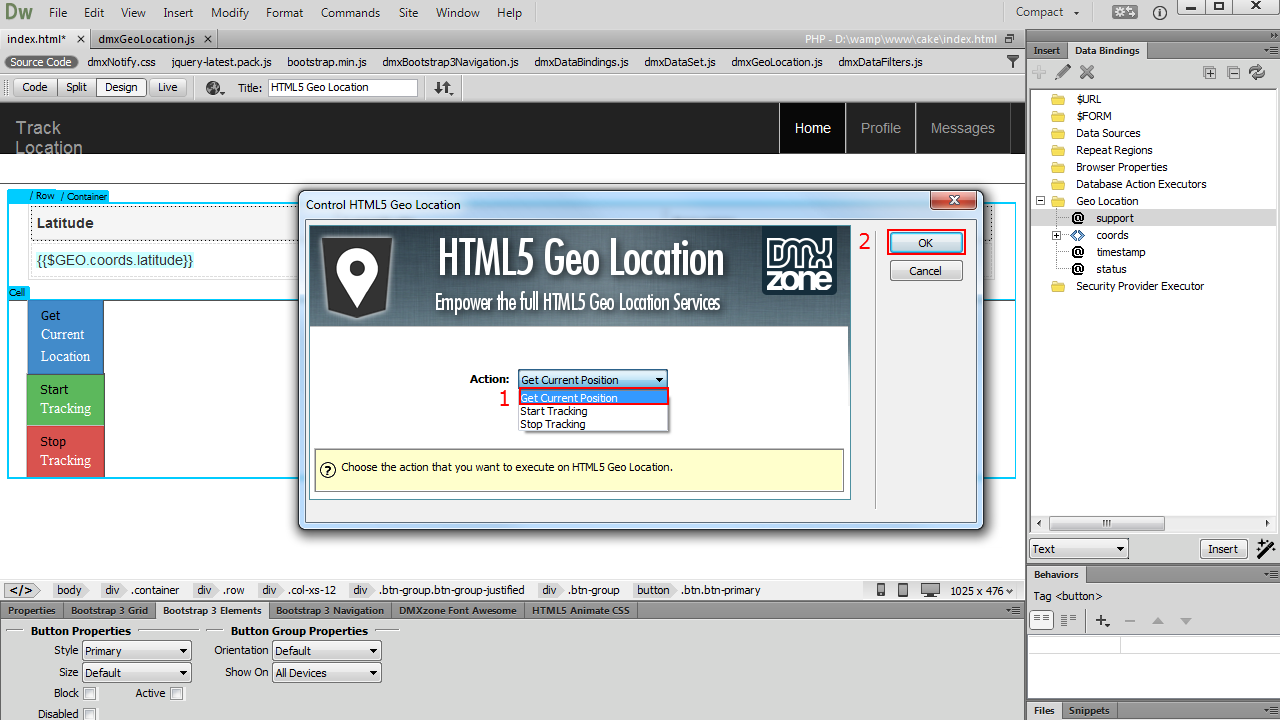Open the Style dropdown set to Primary
Screen dimensions: 1280x720
click(136, 651)
